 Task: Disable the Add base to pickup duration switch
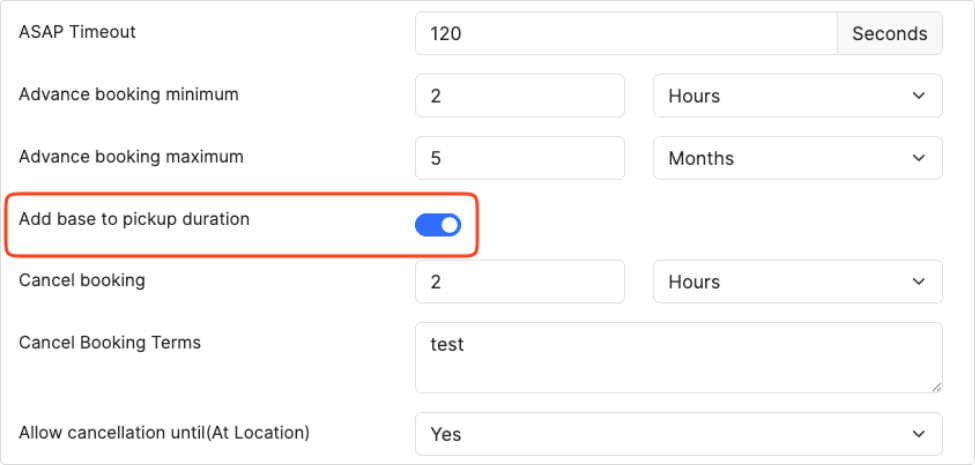(438, 225)
